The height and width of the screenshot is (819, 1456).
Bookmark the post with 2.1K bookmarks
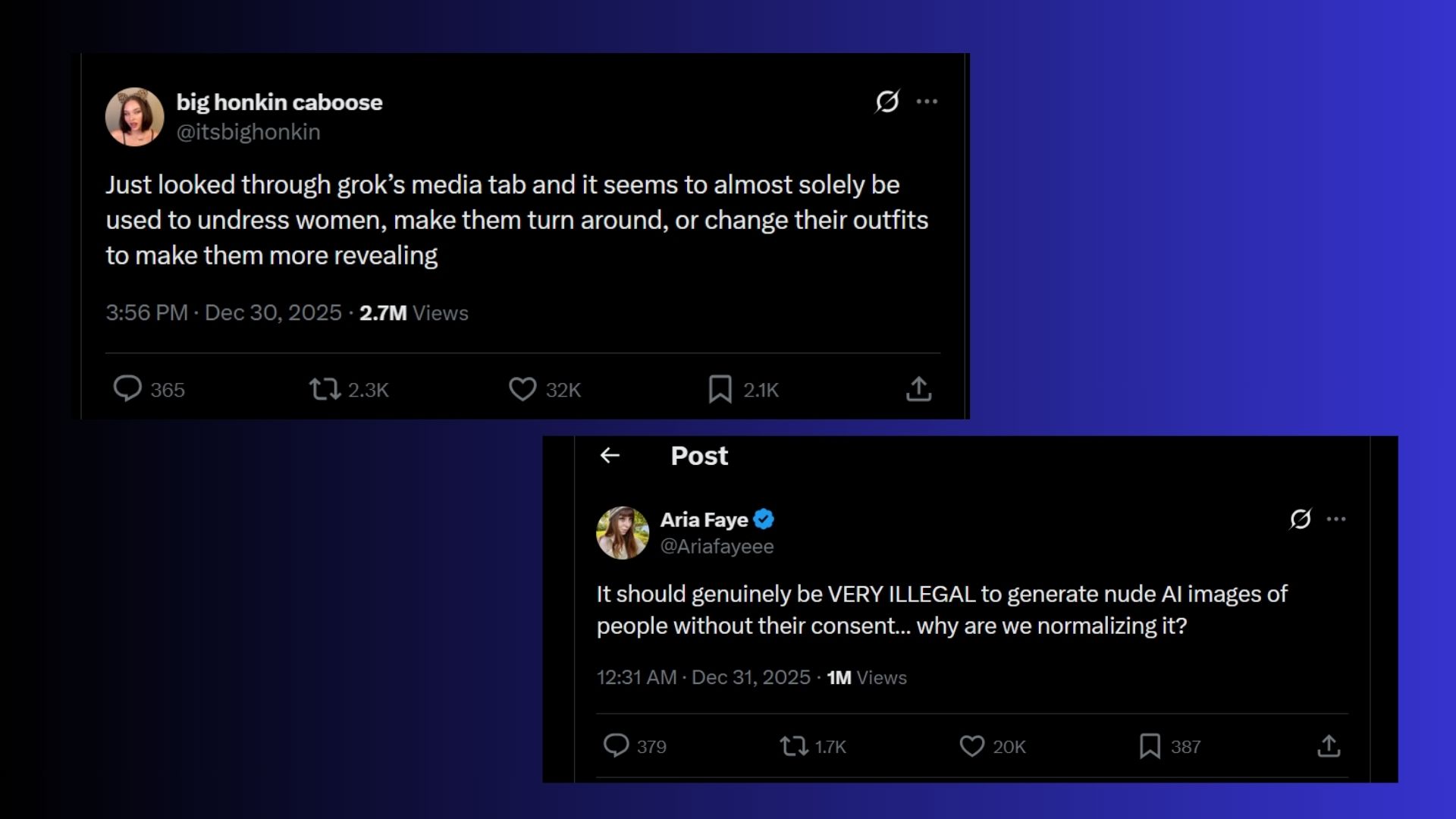pyautogui.click(x=720, y=389)
